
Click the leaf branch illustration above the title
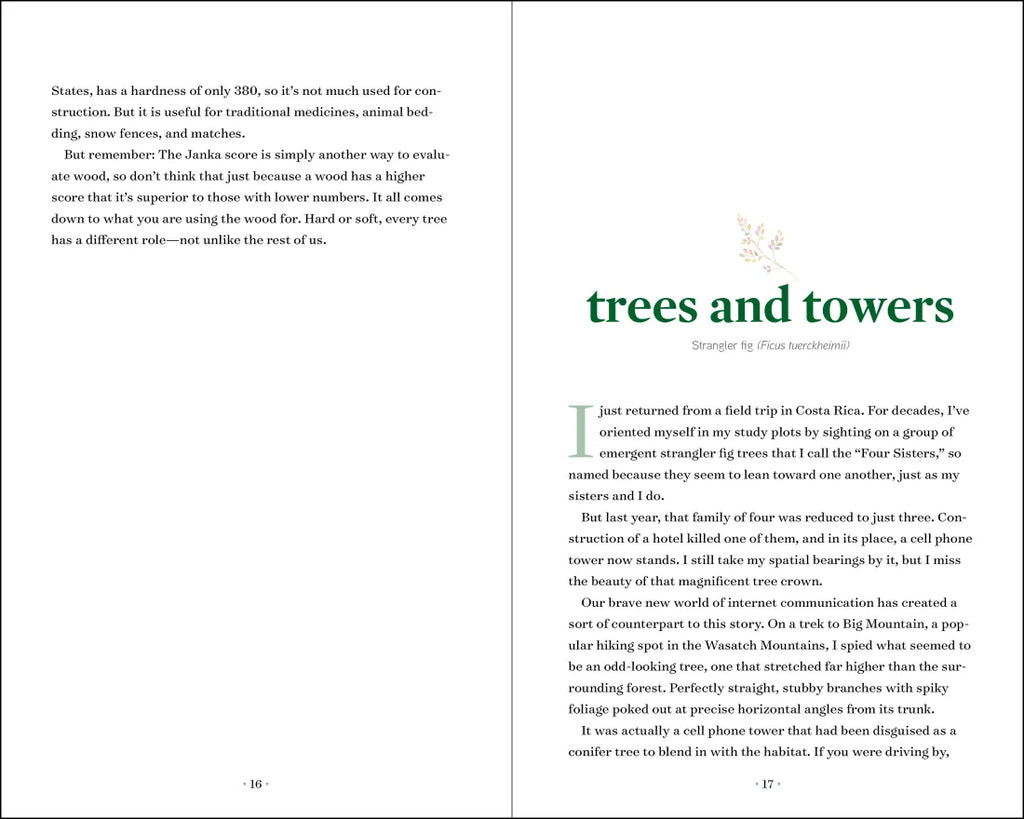tap(765, 245)
